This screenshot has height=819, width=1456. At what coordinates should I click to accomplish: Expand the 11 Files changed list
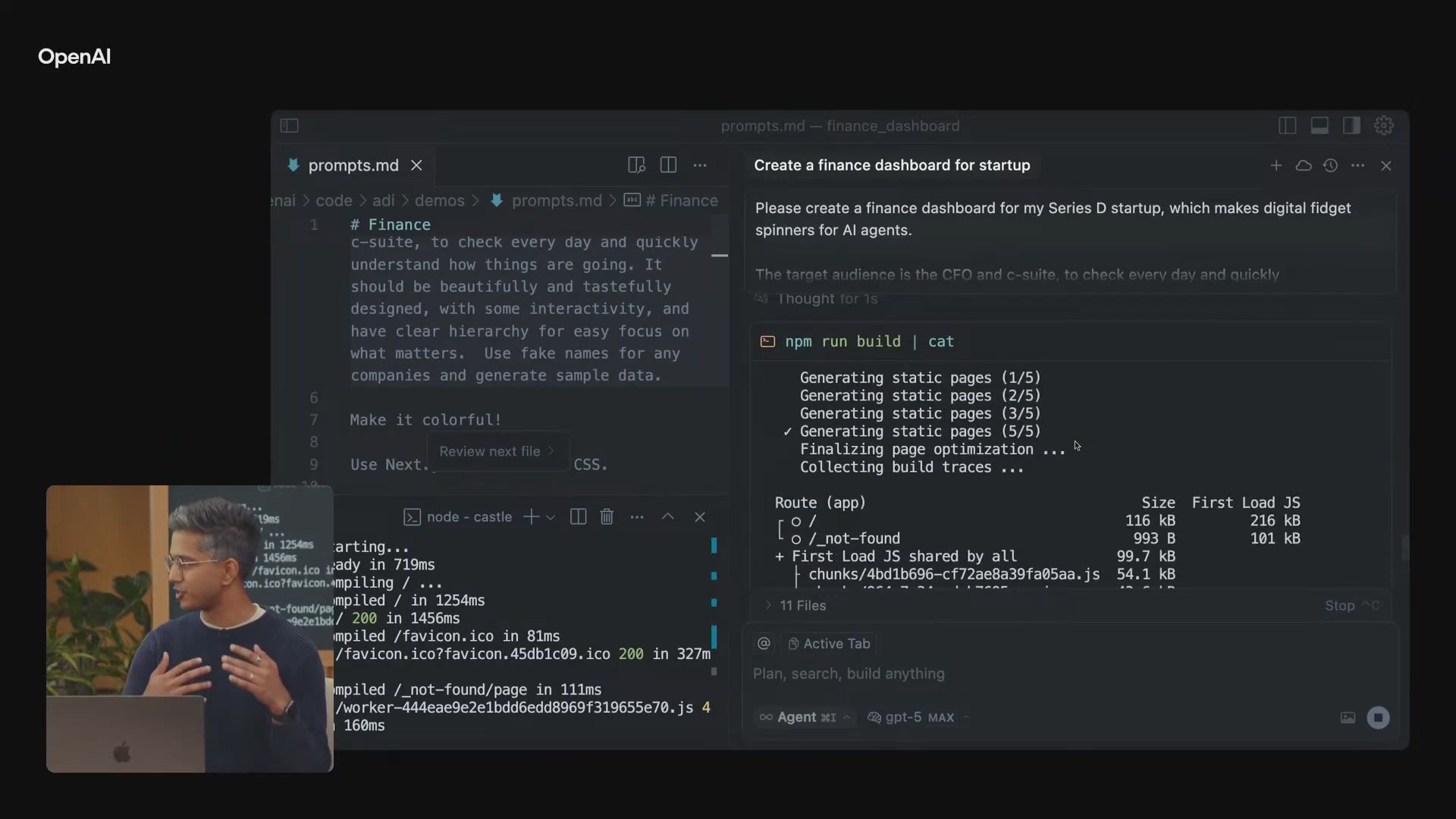pyautogui.click(x=796, y=605)
